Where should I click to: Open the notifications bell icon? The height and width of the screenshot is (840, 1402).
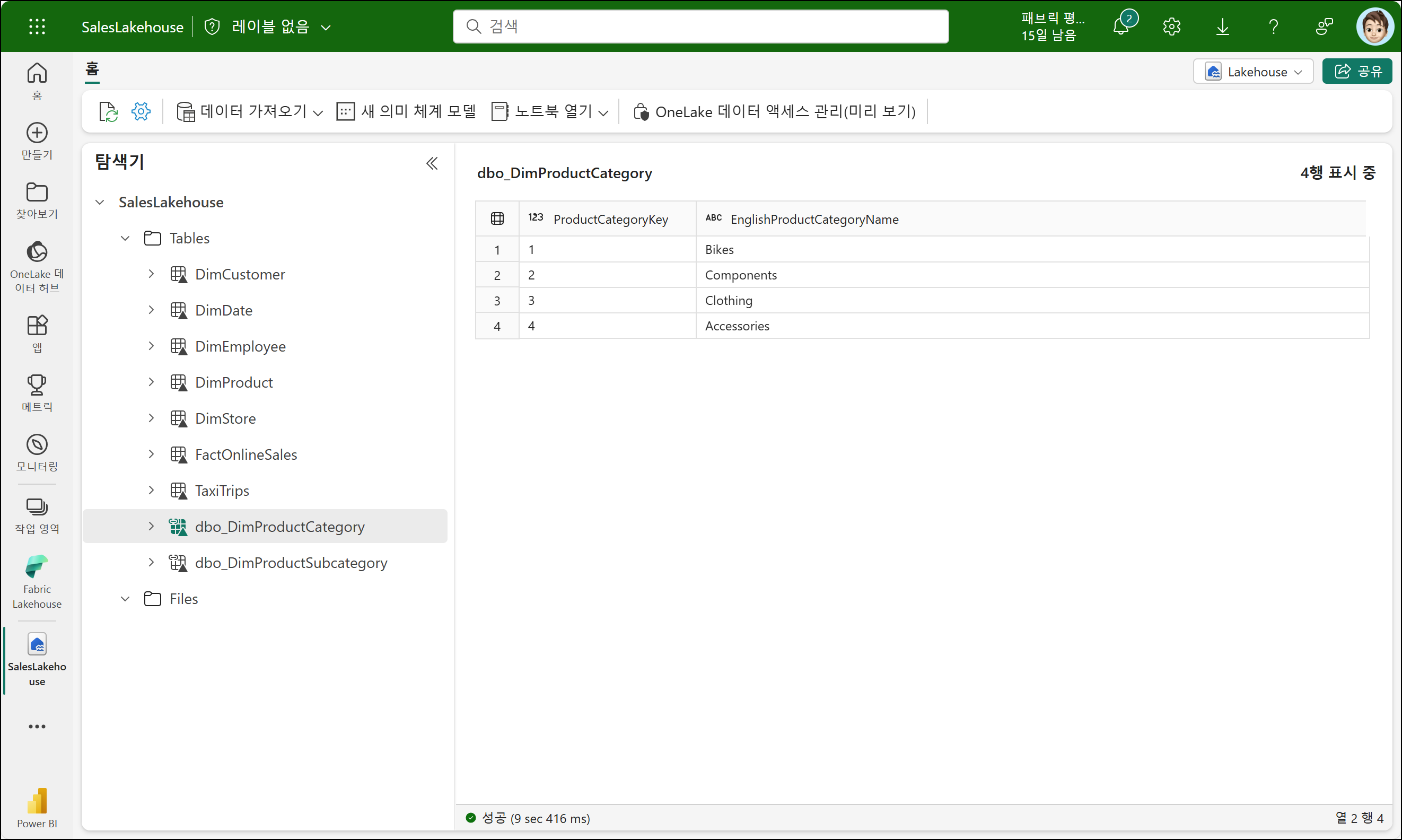click(1121, 27)
